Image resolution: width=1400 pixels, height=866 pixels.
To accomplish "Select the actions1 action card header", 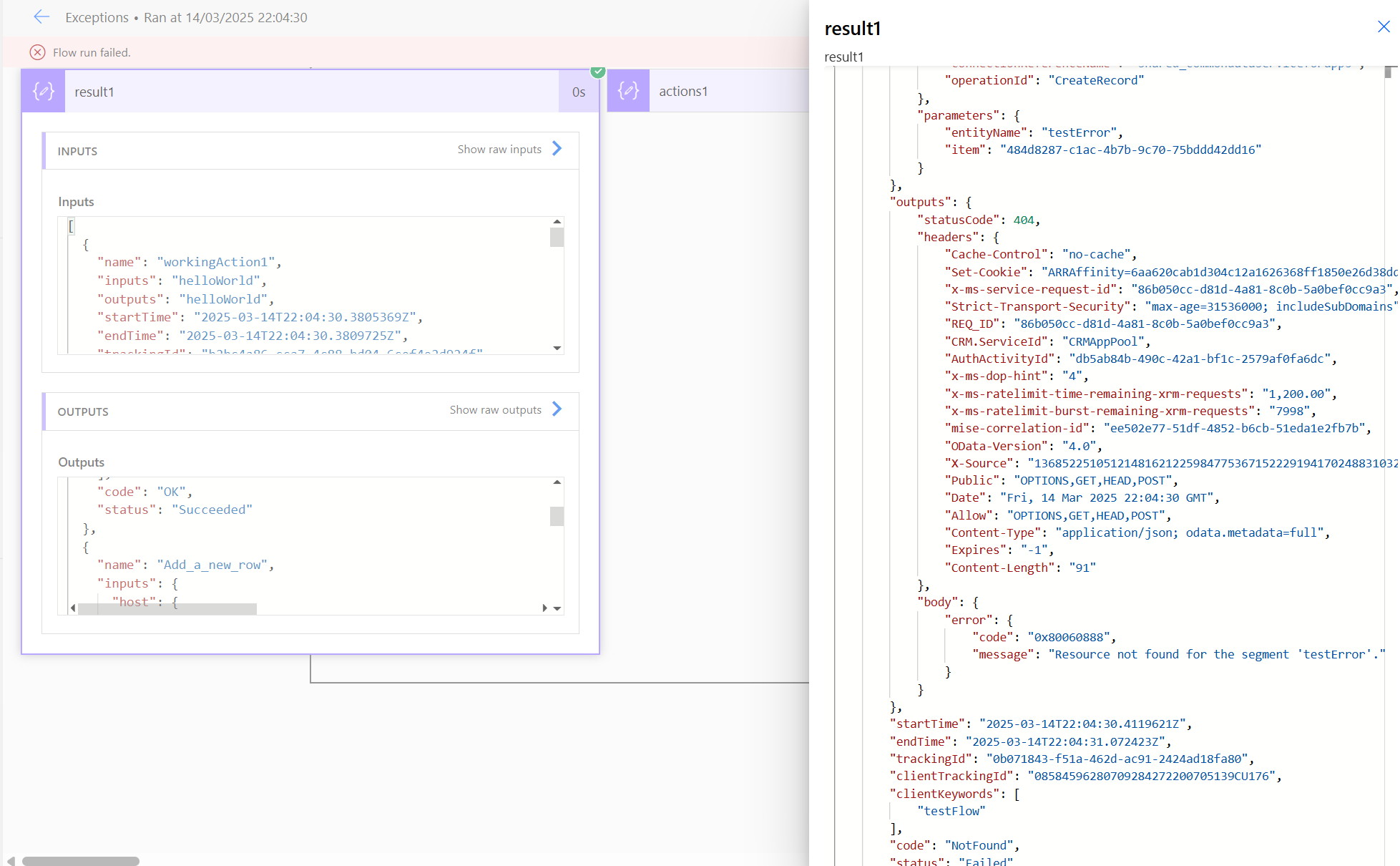I will click(x=708, y=91).
